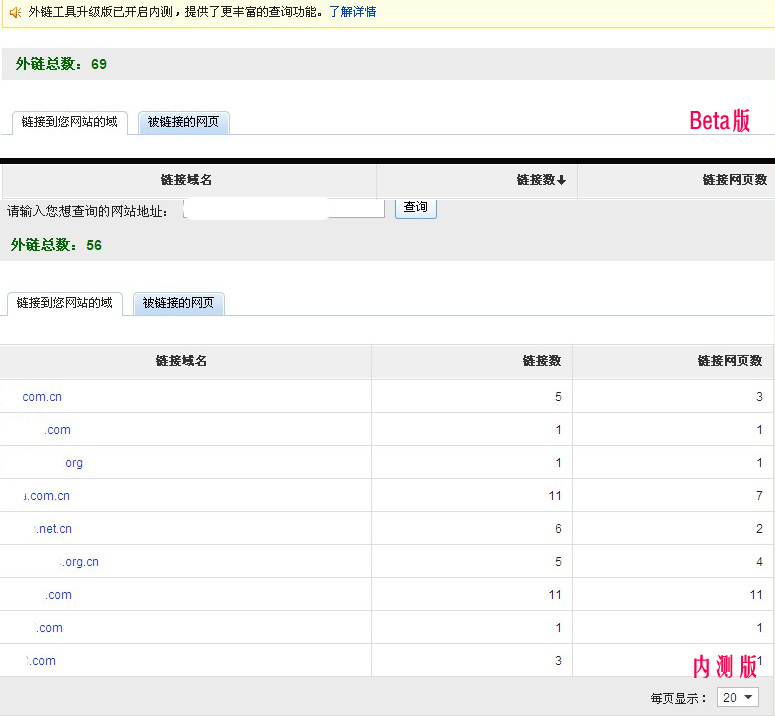Click 链接数 column header in lower table

[541, 361]
